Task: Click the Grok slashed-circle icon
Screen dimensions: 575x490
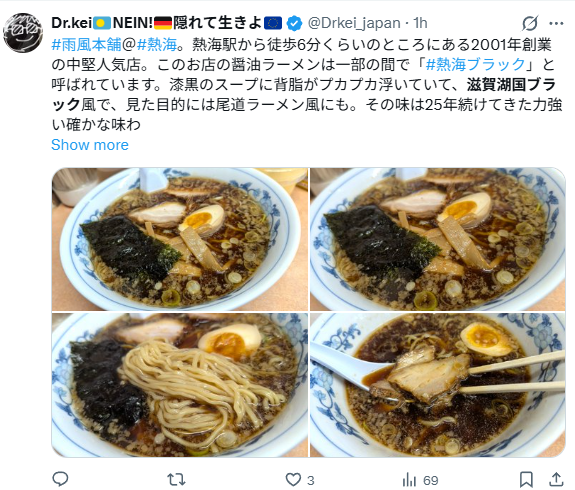Action: tap(530, 23)
